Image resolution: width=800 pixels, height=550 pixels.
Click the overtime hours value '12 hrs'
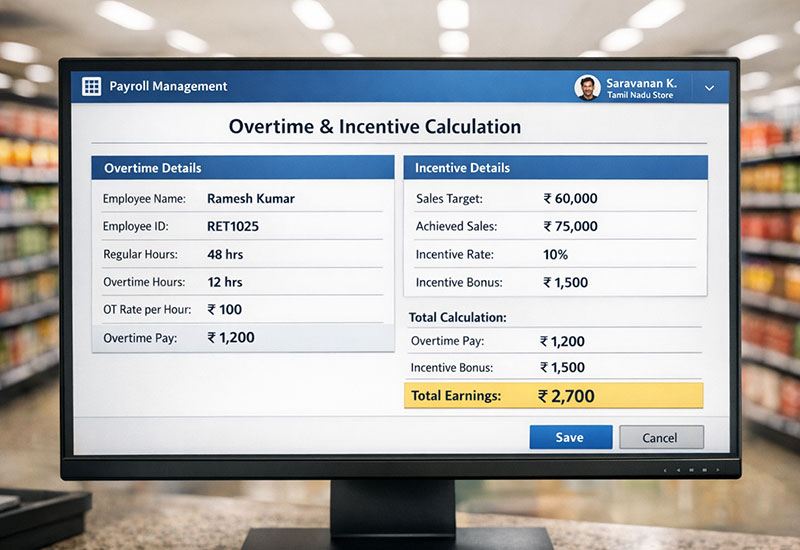(225, 282)
